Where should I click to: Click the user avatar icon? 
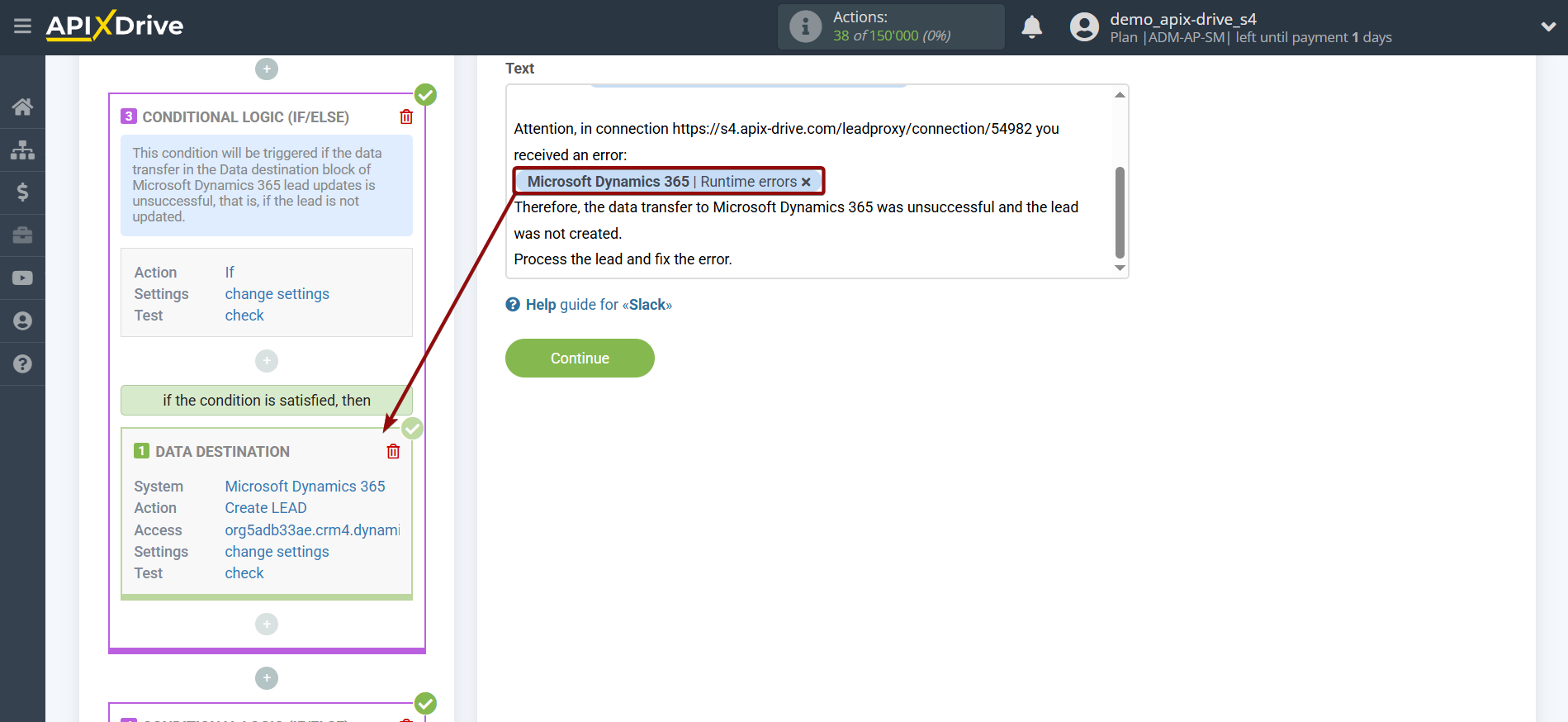click(x=1084, y=27)
